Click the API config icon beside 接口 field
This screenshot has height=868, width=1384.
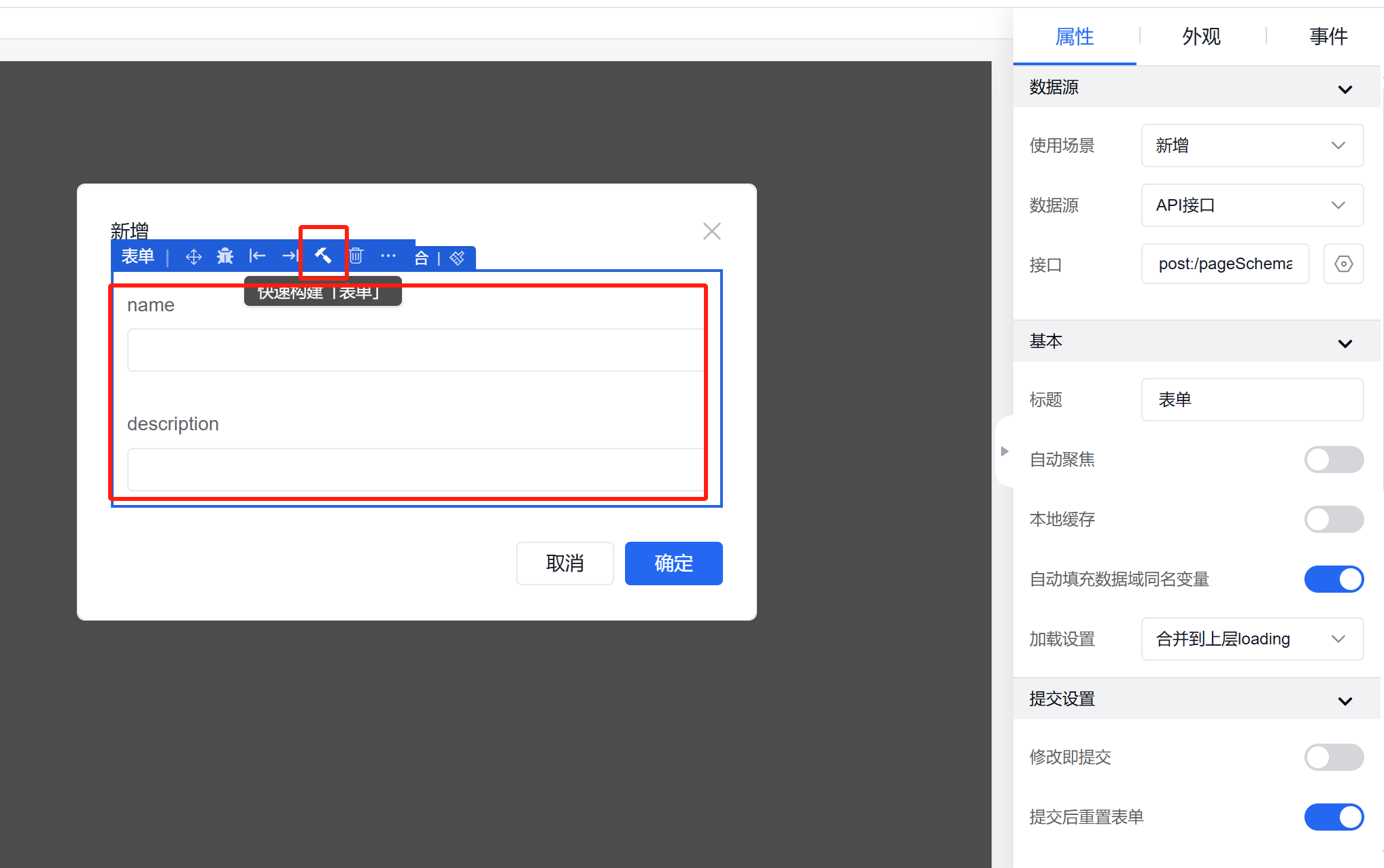[x=1343, y=264]
